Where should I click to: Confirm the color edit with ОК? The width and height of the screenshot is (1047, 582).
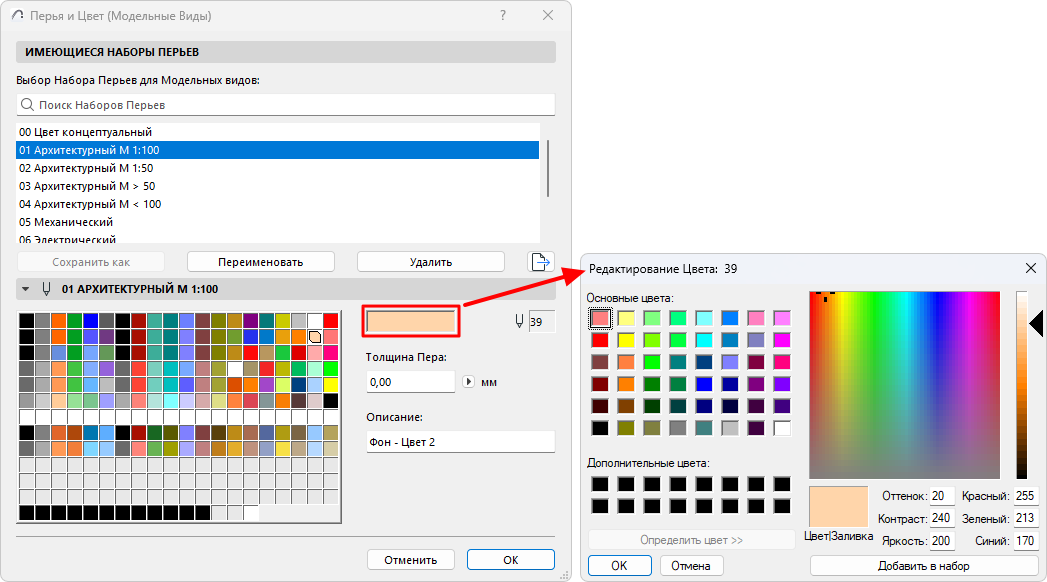coord(619,565)
